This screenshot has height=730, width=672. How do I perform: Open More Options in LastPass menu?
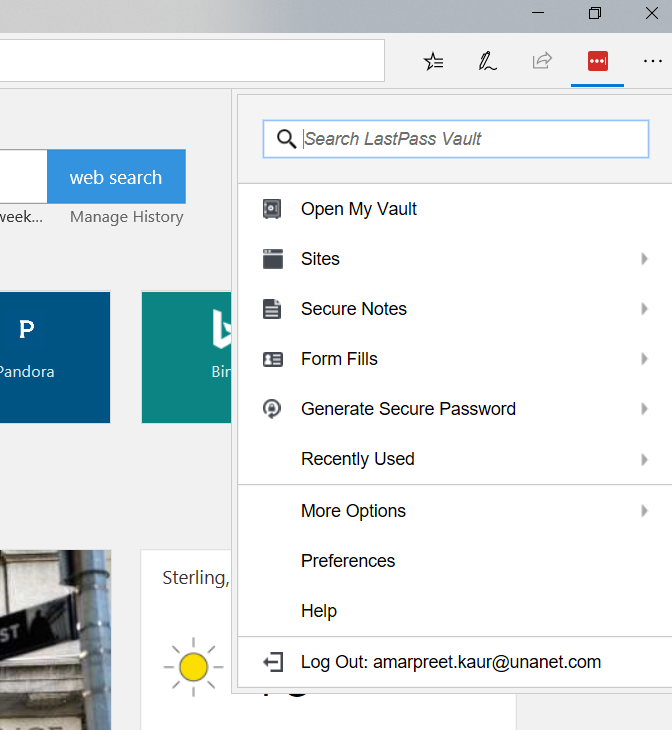(455, 511)
